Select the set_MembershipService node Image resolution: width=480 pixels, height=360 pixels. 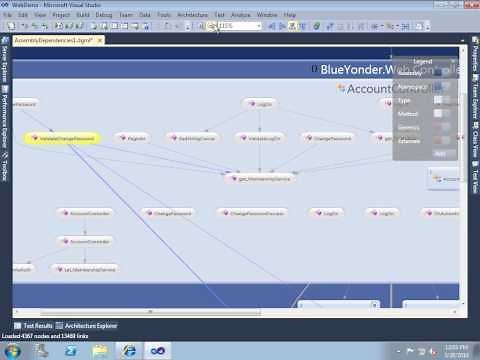pos(85,269)
